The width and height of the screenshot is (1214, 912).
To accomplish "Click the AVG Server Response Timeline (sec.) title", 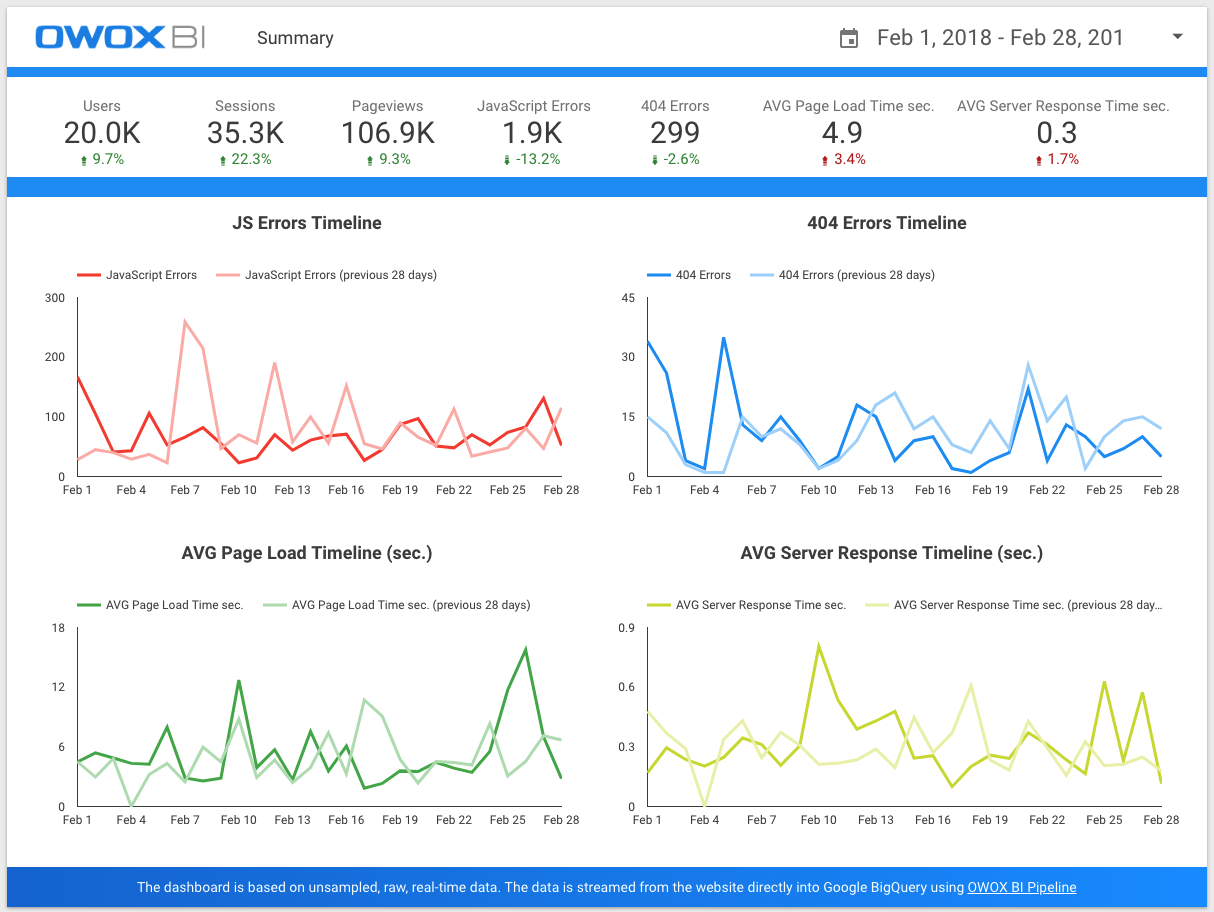I will pos(891,553).
